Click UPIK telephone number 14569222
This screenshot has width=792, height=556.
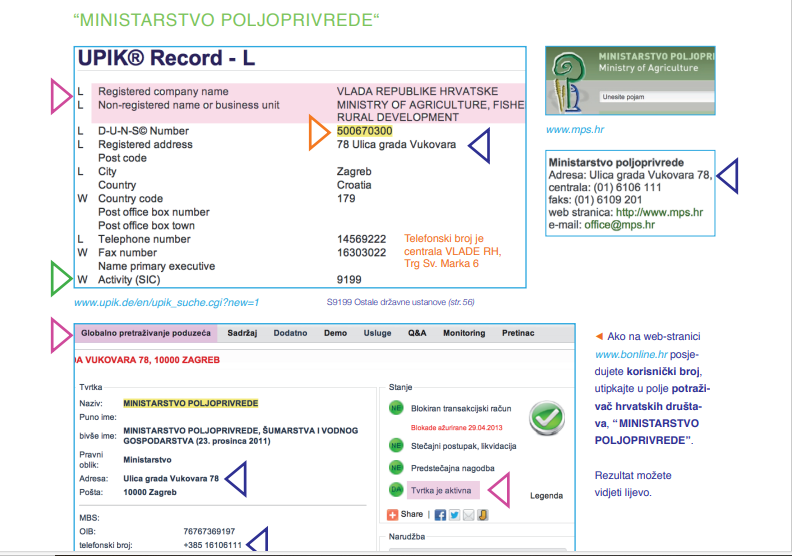point(362,239)
